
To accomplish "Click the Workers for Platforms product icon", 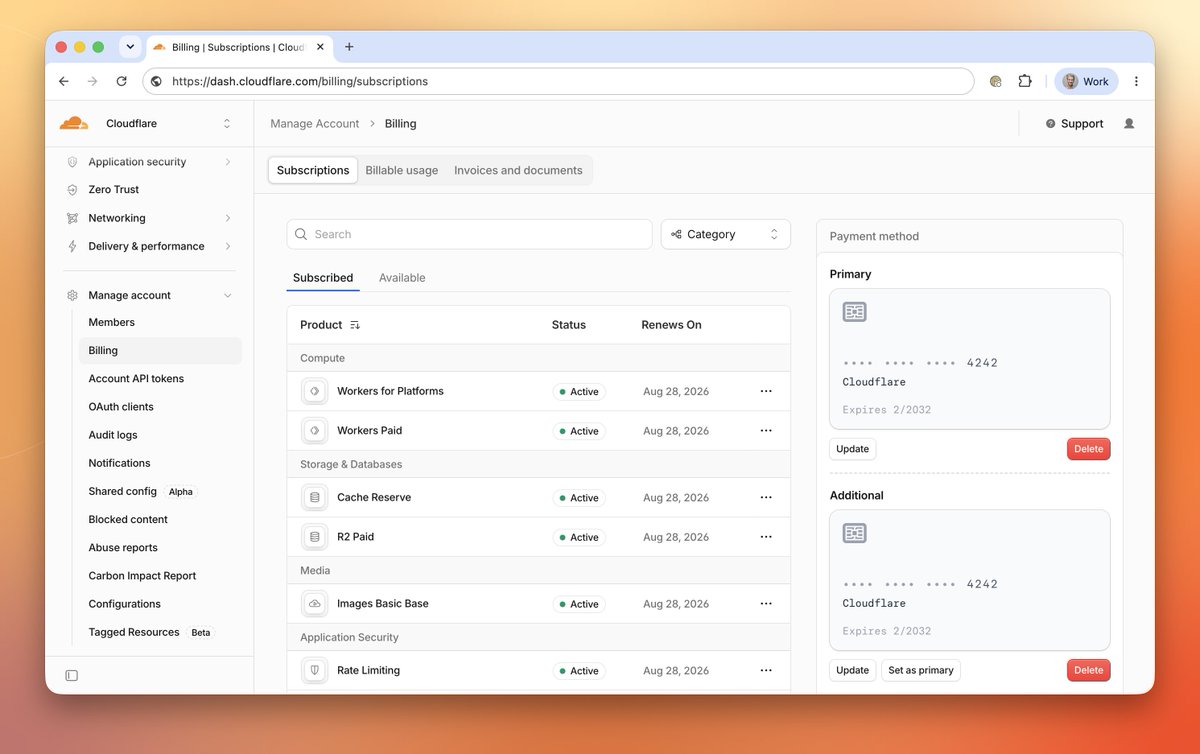I will (x=315, y=391).
